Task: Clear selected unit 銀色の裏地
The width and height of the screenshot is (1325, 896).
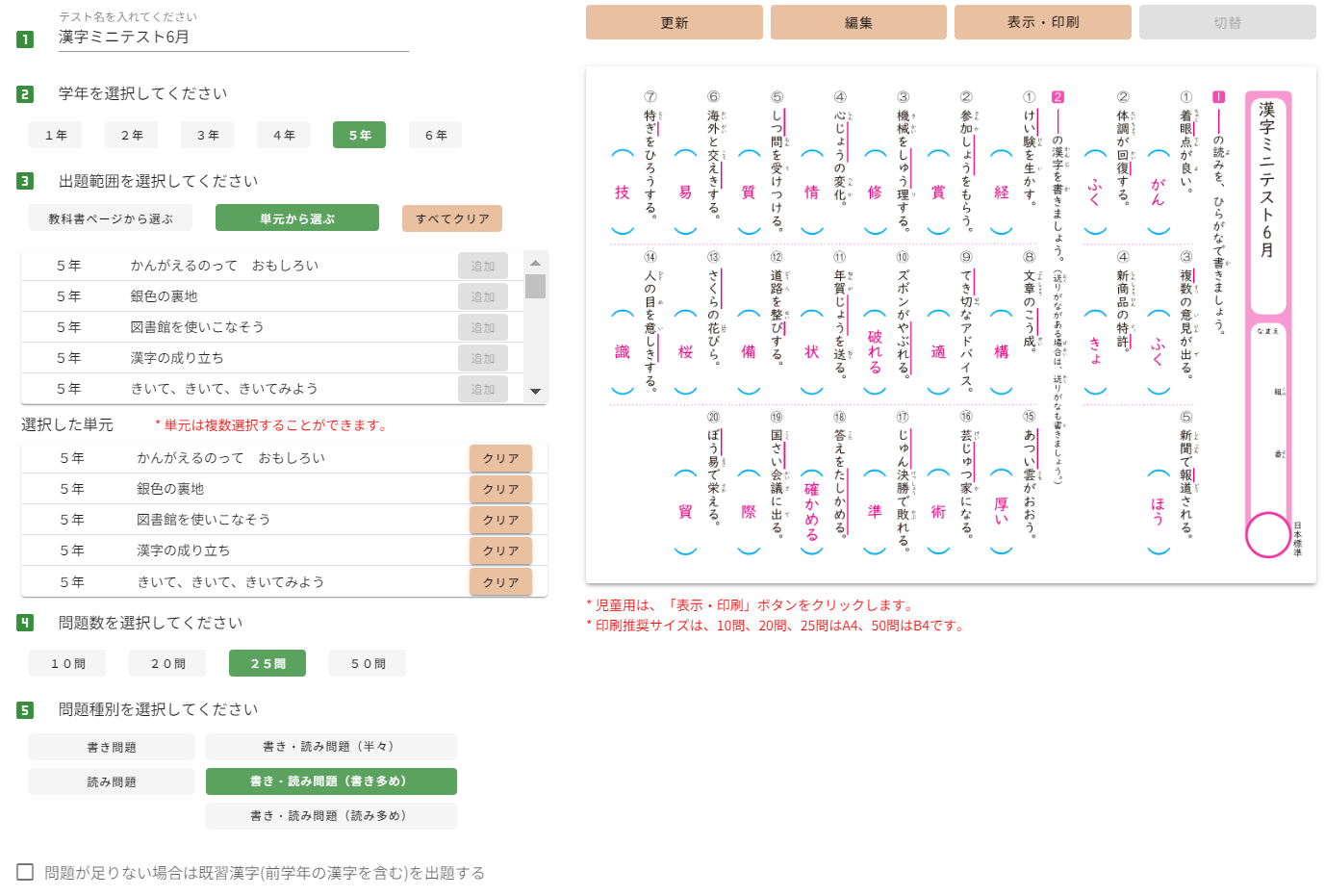Action: point(500,489)
